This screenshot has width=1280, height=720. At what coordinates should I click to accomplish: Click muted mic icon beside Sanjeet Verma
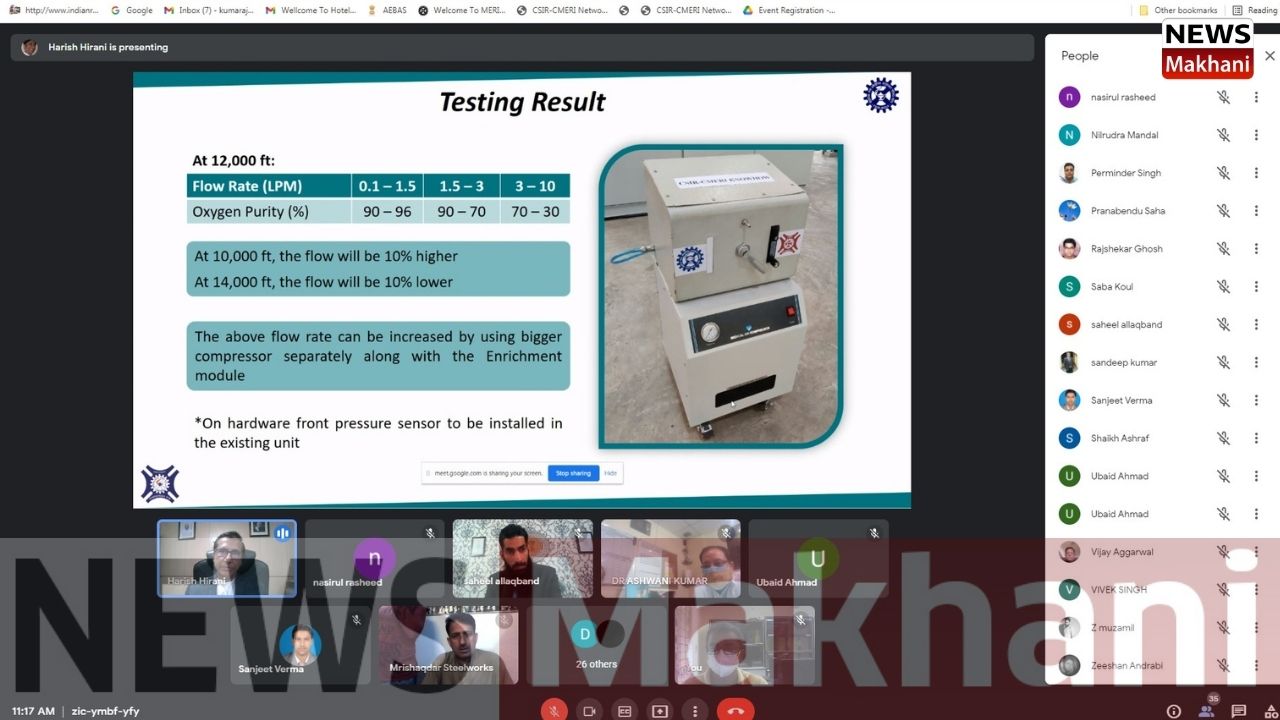[1223, 400]
